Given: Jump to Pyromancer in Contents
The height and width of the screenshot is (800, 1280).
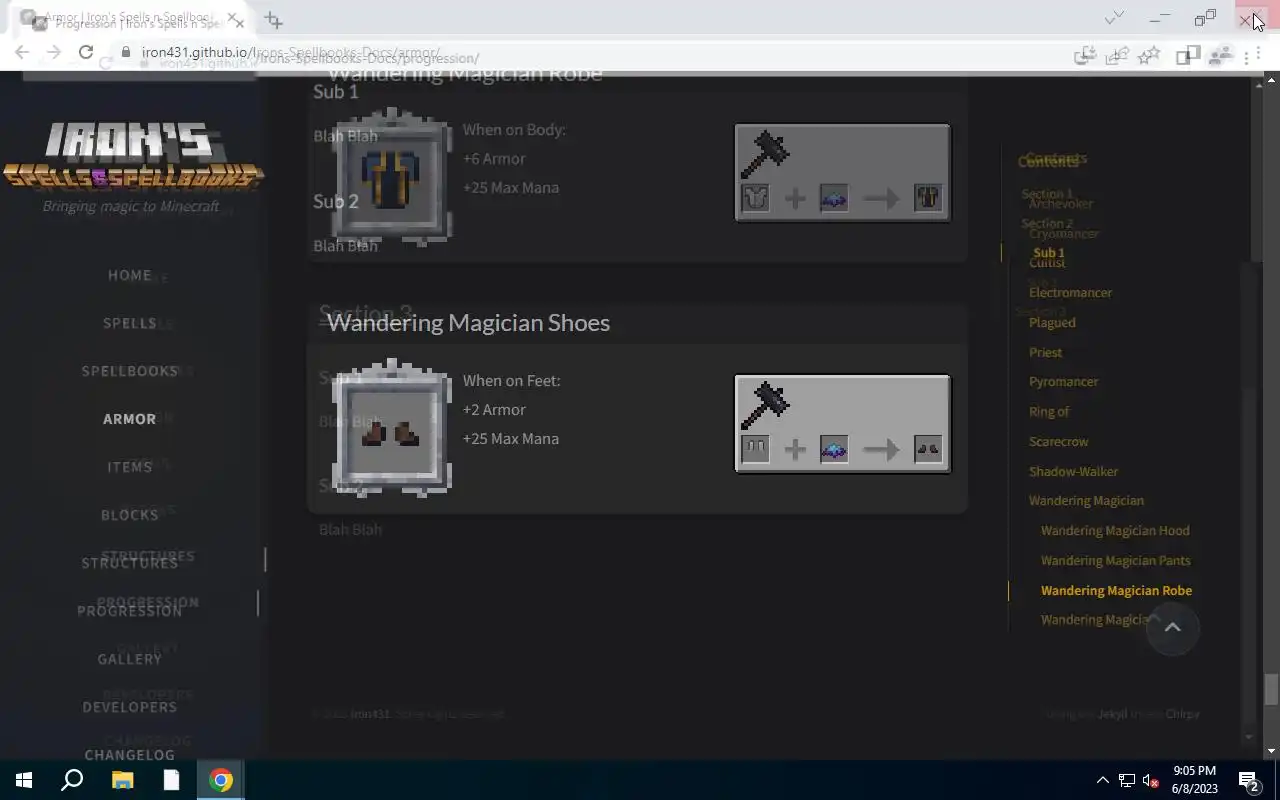Looking at the screenshot, I should [1063, 382].
